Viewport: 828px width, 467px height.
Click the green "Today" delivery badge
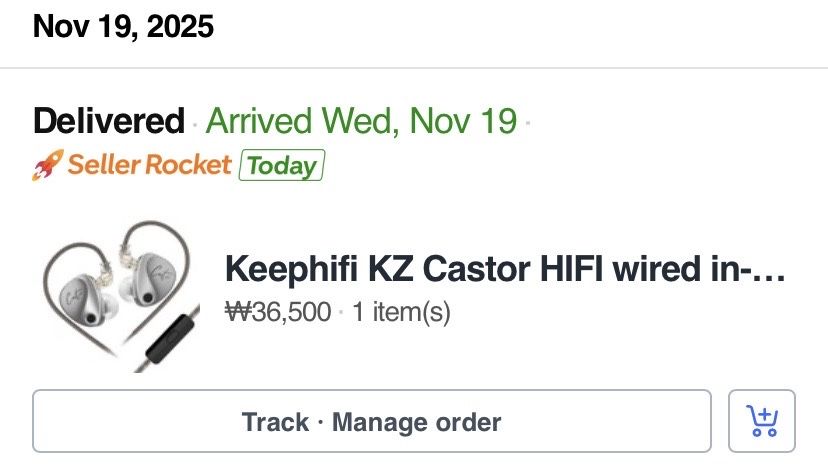281,165
